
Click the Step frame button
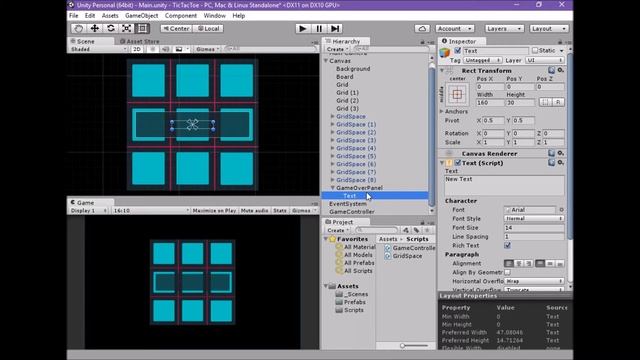pyautogui.click(x=335, y=29)
